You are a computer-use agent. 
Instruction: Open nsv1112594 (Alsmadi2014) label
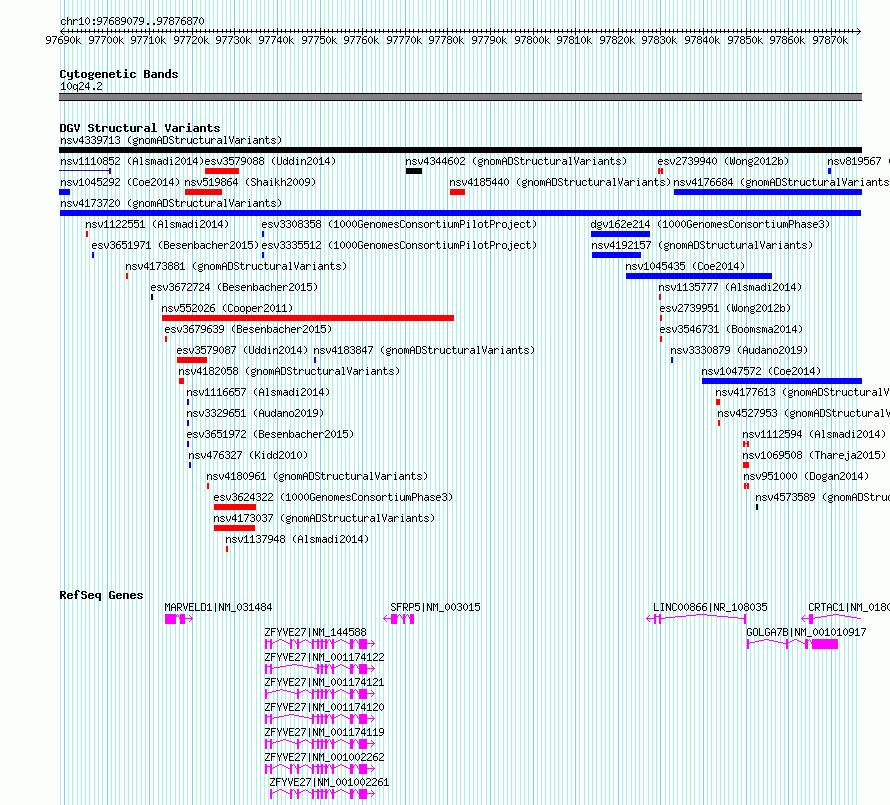(814, 434)
